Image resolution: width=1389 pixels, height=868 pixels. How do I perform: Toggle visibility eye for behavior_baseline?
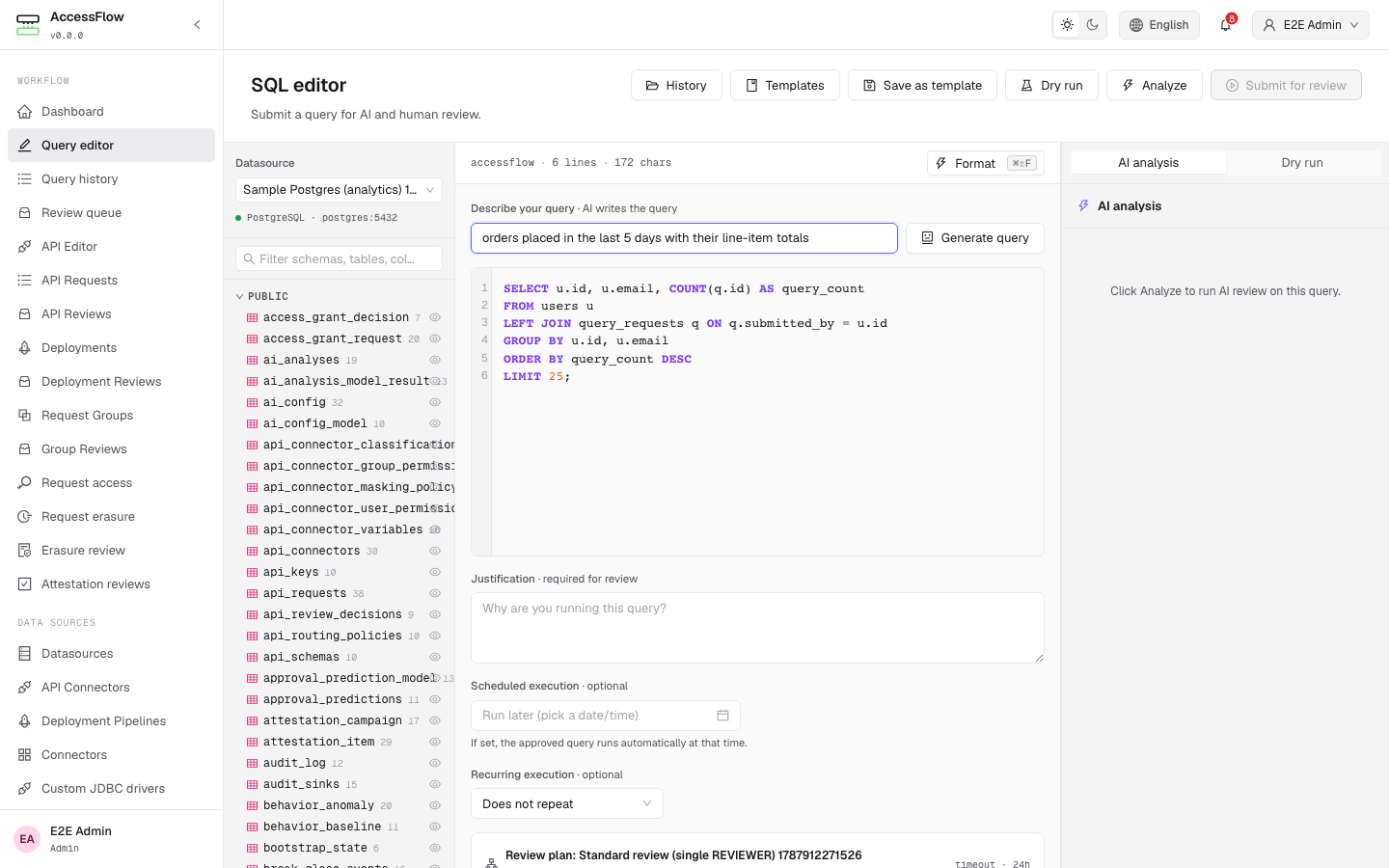(x=435, y=827)
